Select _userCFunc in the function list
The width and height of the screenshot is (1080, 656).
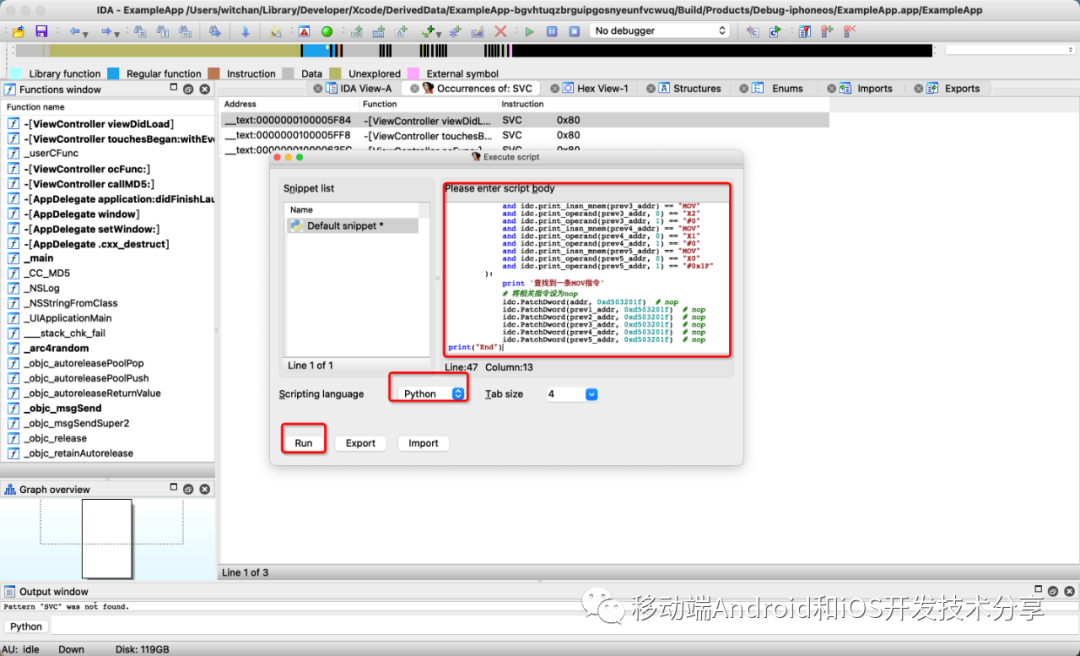tap(107, 153)
